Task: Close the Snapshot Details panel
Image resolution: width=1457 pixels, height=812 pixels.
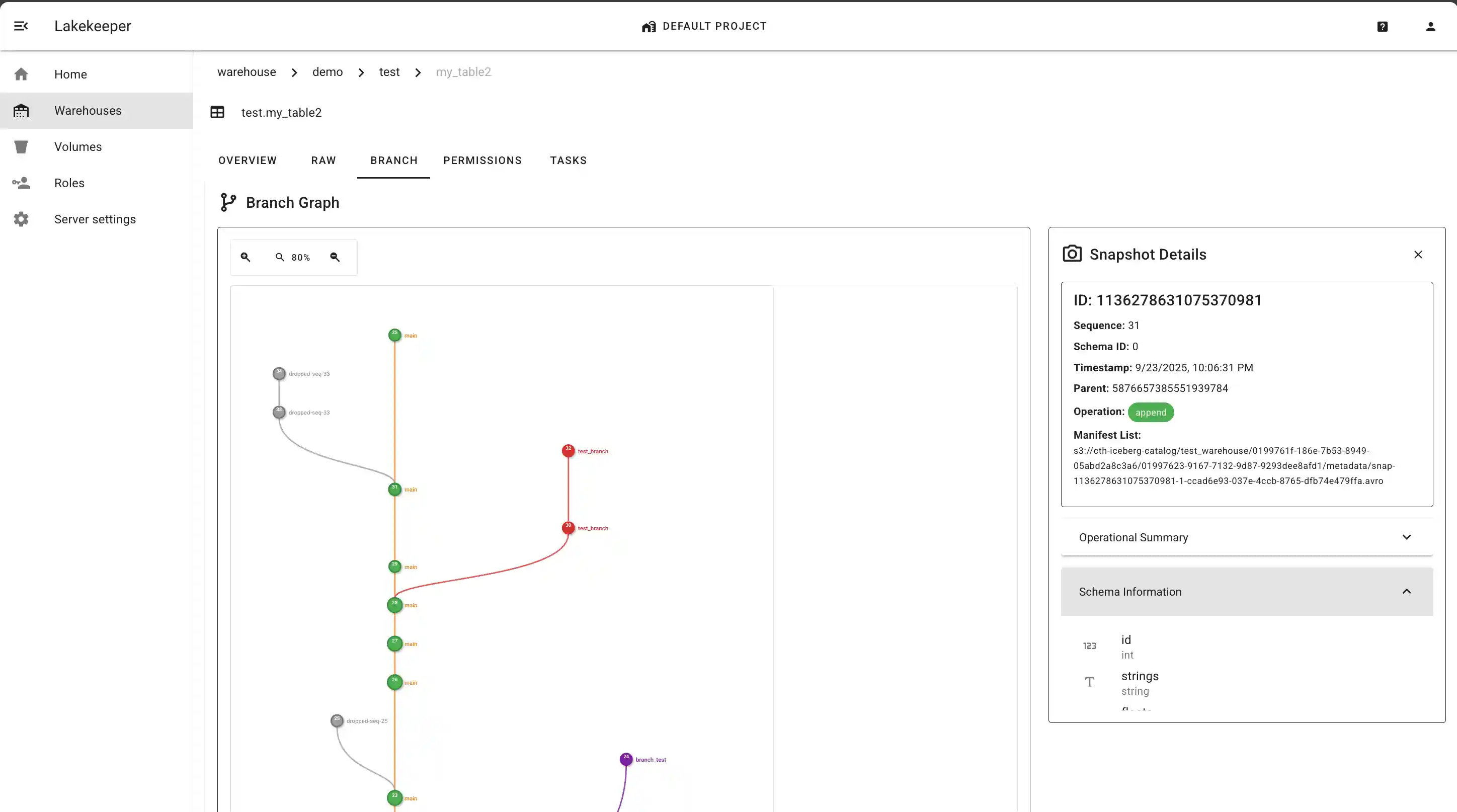Action: pyautogui.click(x=1418, y=255)
